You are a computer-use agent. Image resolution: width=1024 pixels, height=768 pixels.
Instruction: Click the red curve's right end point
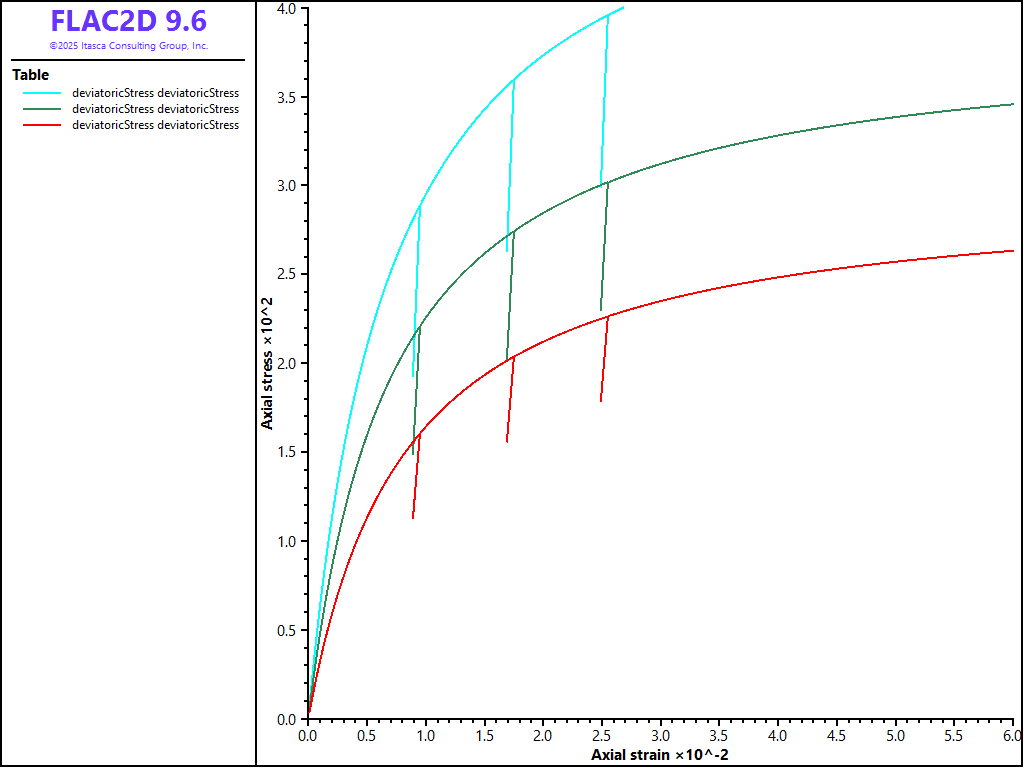[x=1013, y=251]
